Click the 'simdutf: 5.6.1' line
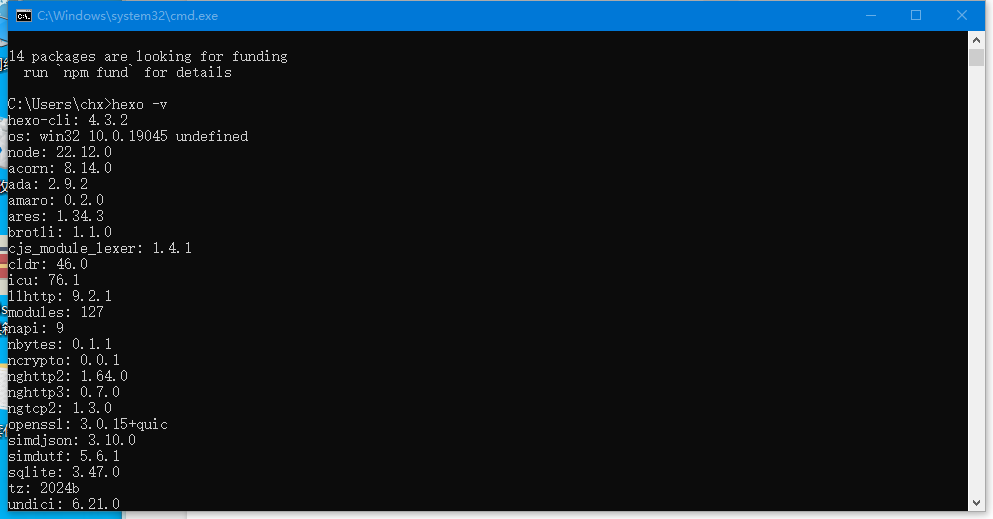The image size is (993, 519). [64, 456]
